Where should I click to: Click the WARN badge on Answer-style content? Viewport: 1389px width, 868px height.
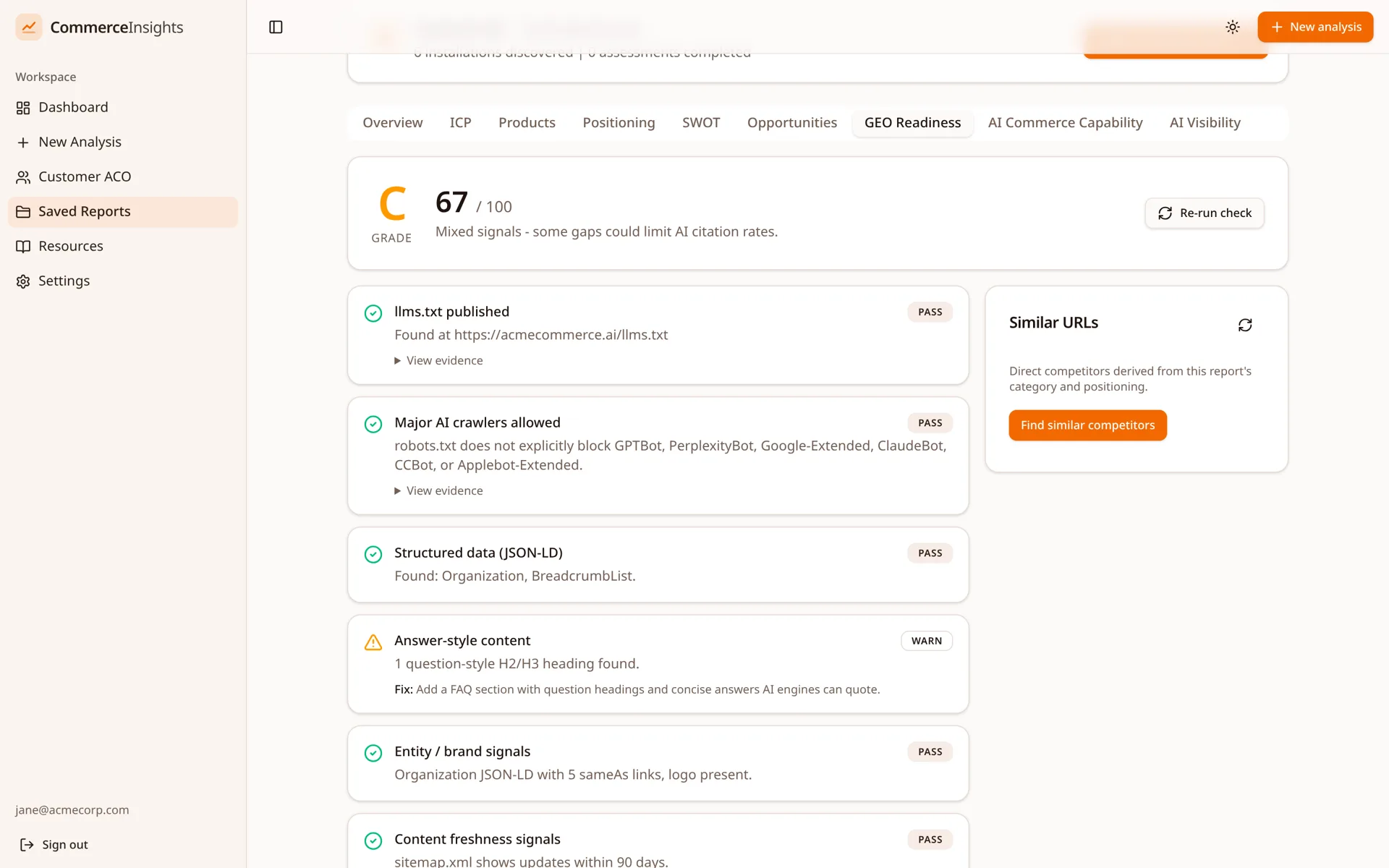click(x=927, y=641)
